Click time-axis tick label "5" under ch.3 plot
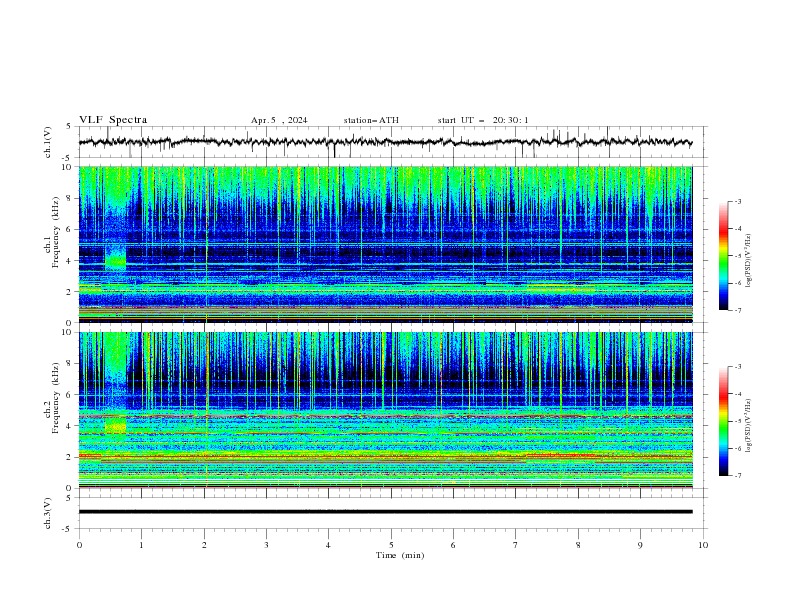The height and width of the screenshot is (612, 792). (x=391, y=545)
